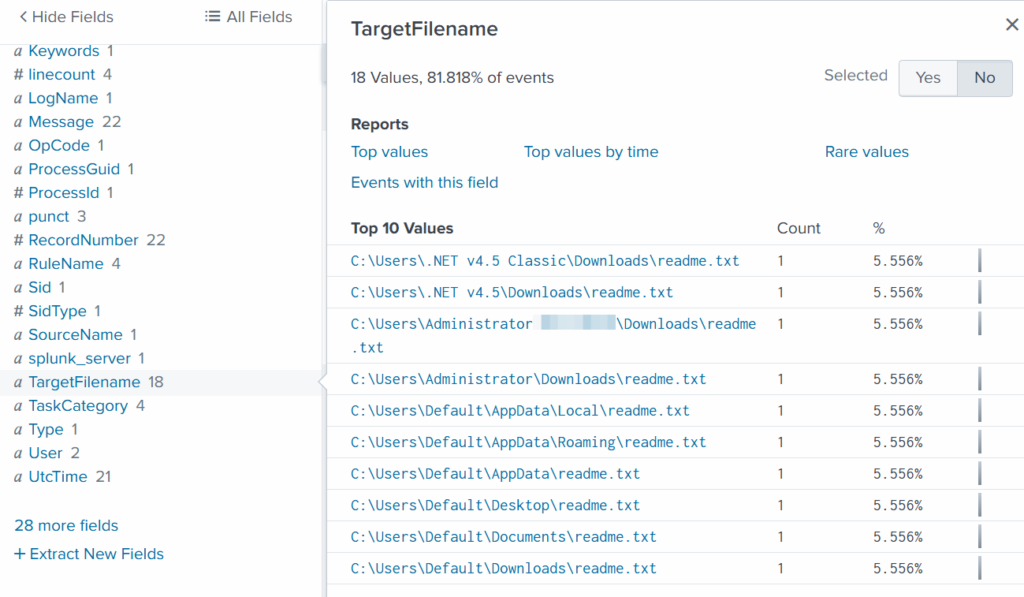Click the Hide Fields chevron
The image size is (1024, 597).
pos(23,17)
